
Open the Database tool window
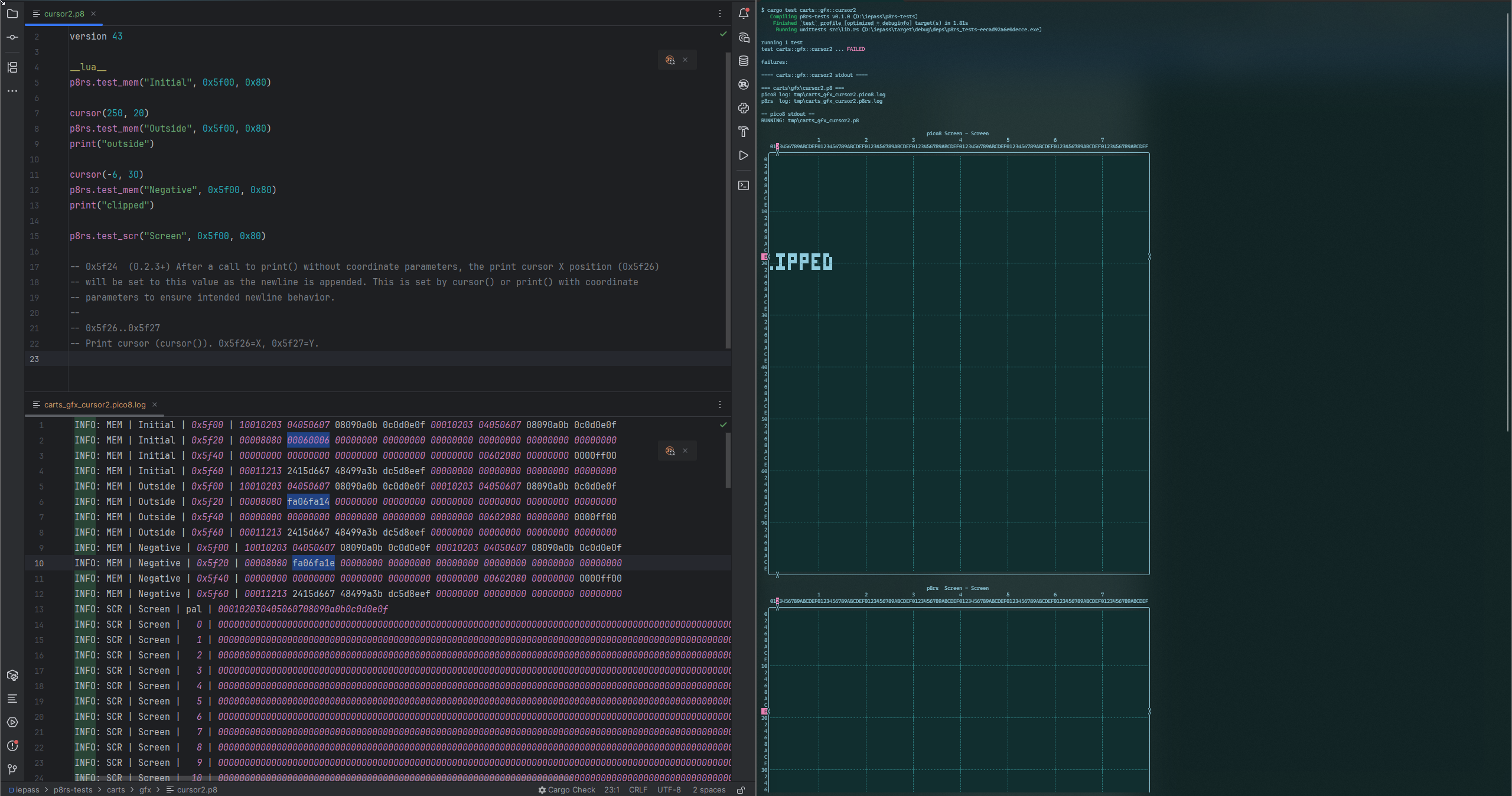[744, 61]
